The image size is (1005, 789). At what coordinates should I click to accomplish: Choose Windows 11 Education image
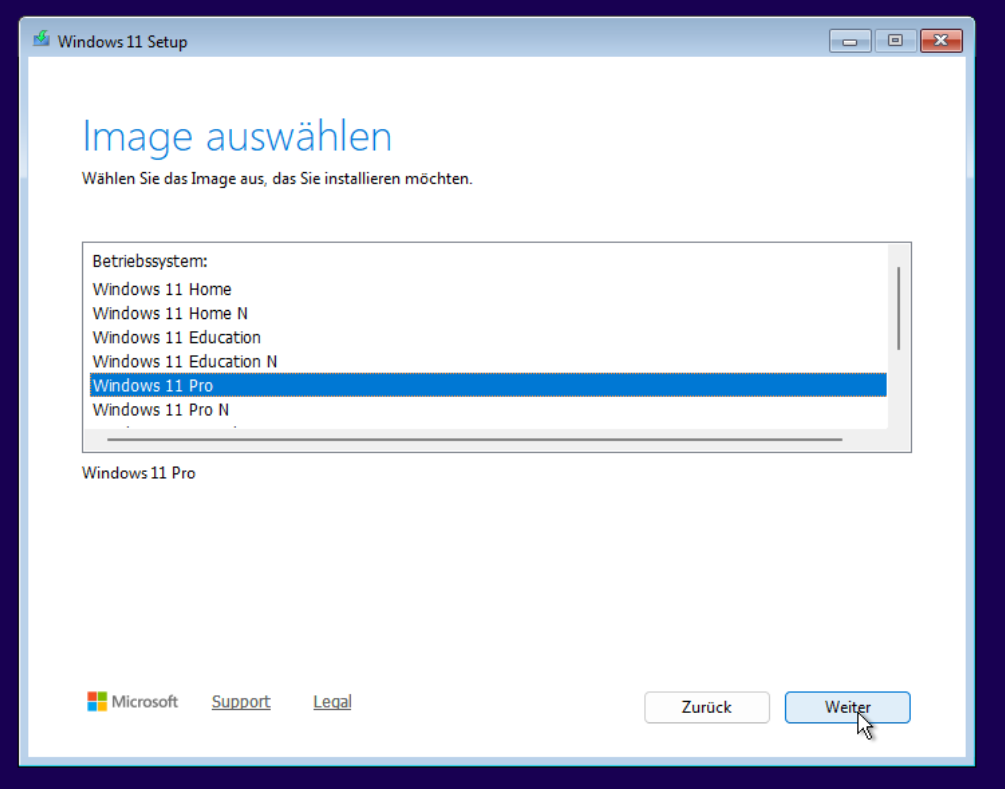coord(488,337)
